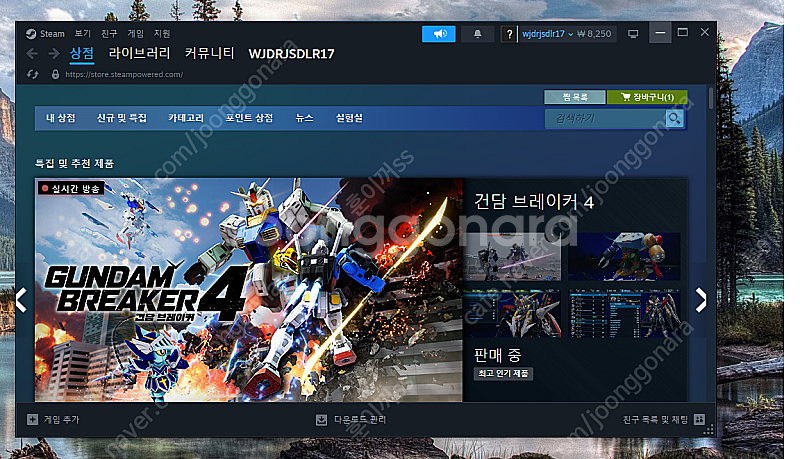
Task: Expand the wjdrjsdlr17 account dropdown
Action: point(547,34)
